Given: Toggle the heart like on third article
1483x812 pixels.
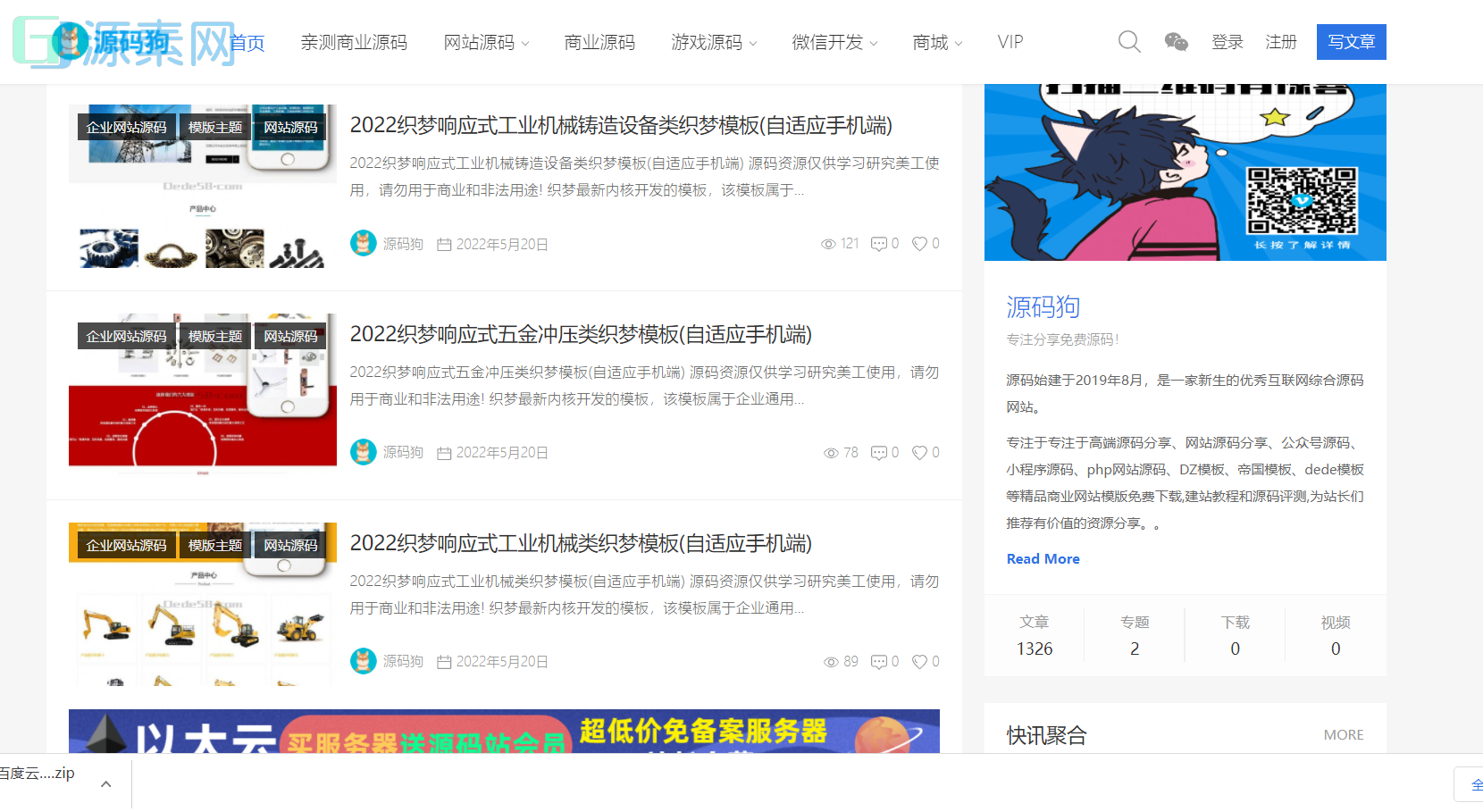Looking at the screenshot, I should click(918, 661).
